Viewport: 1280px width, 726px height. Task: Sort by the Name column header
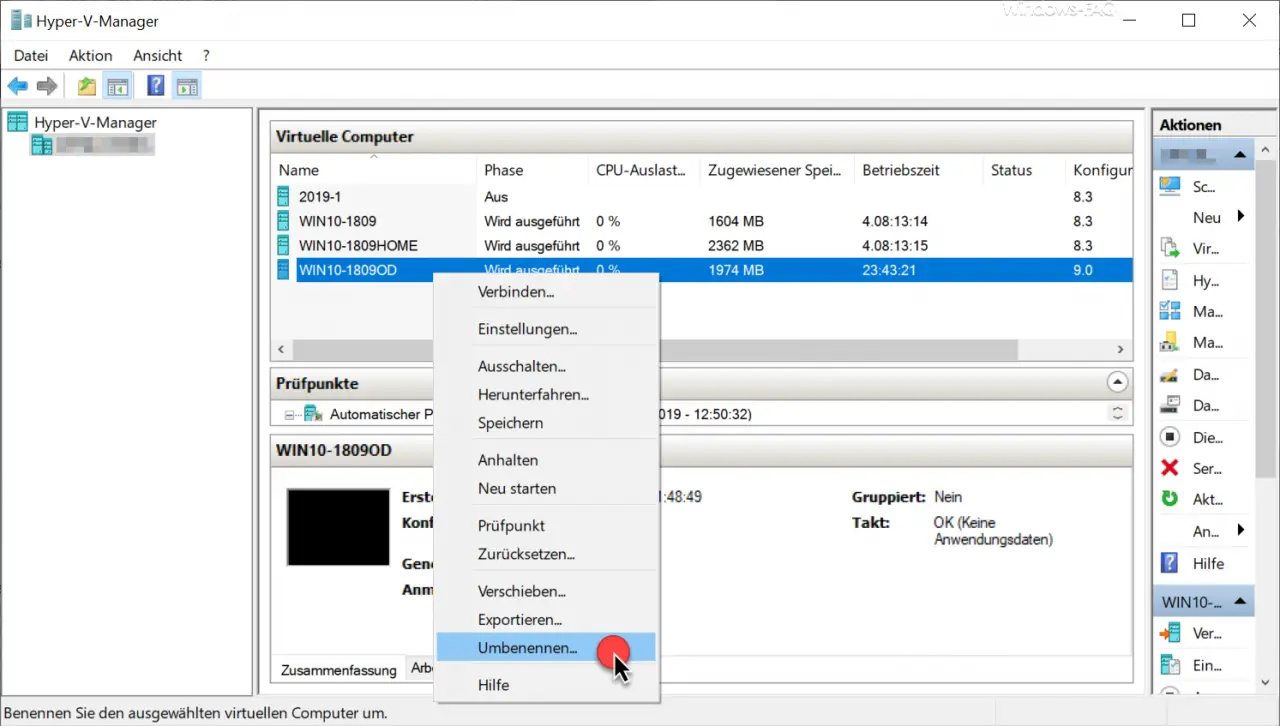pyautogui.click(x=374, y=170)
